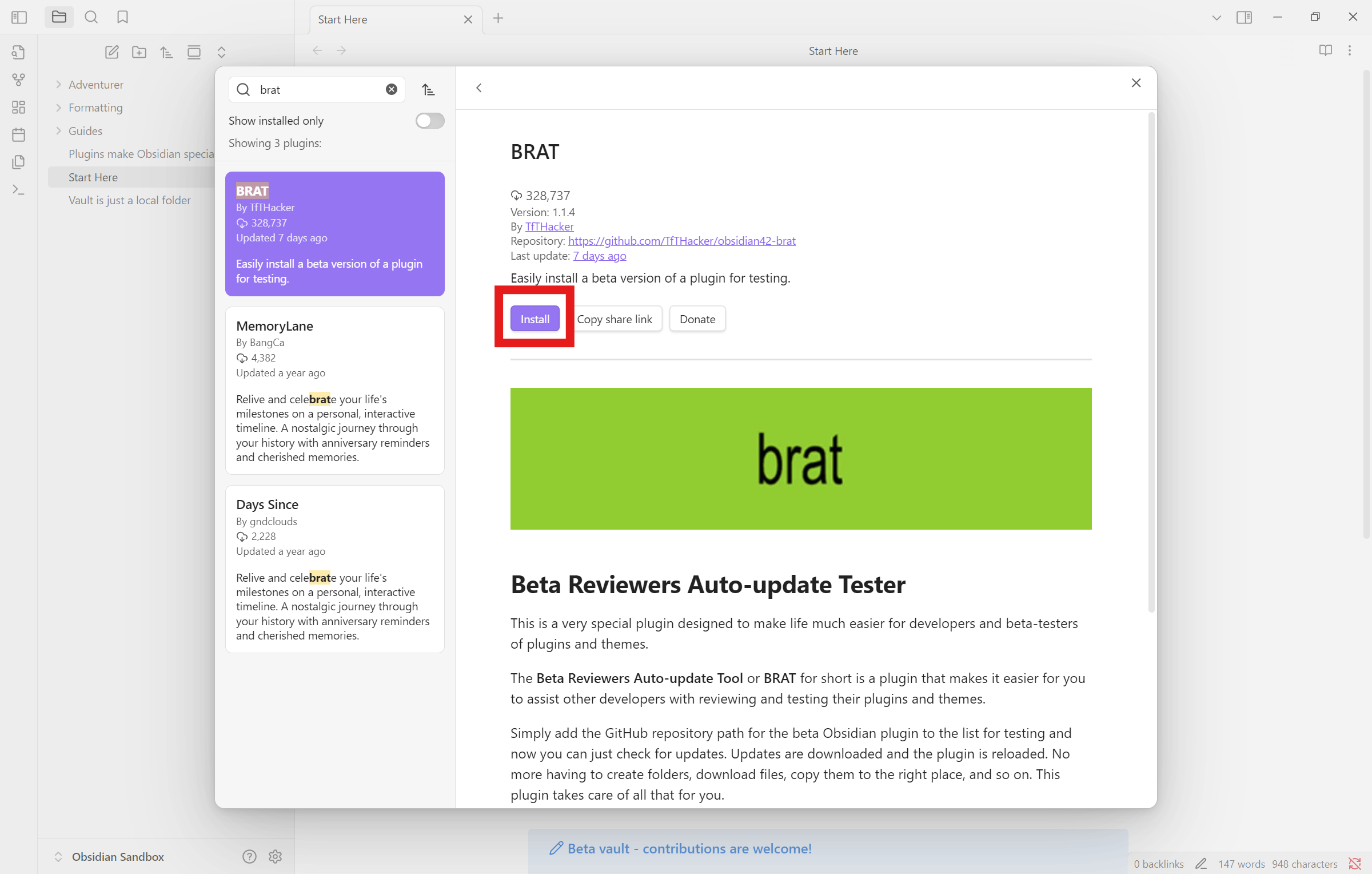Click the plugin details scrollbar
1372x874 pixels.
coord(1151,362)
